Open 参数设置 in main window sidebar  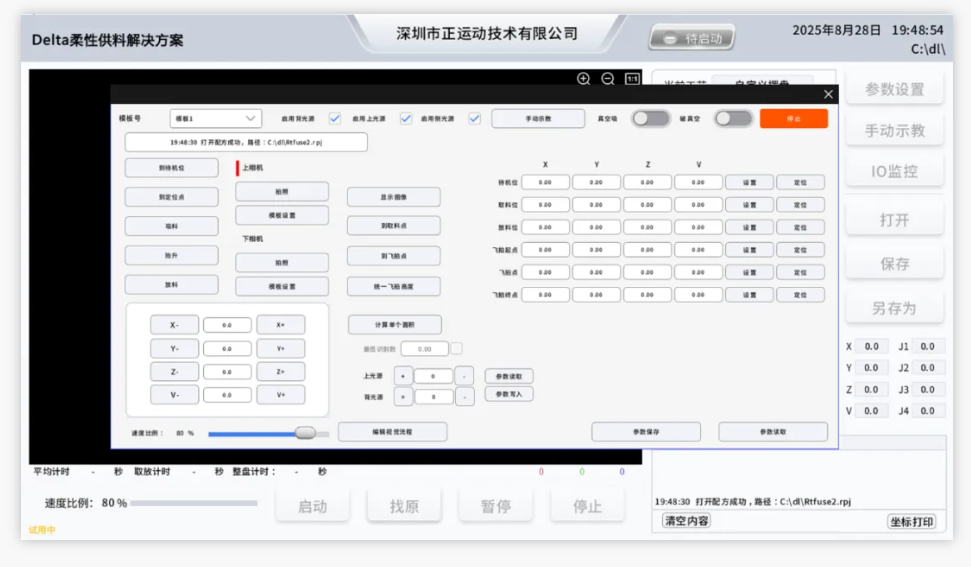[894, 89]
